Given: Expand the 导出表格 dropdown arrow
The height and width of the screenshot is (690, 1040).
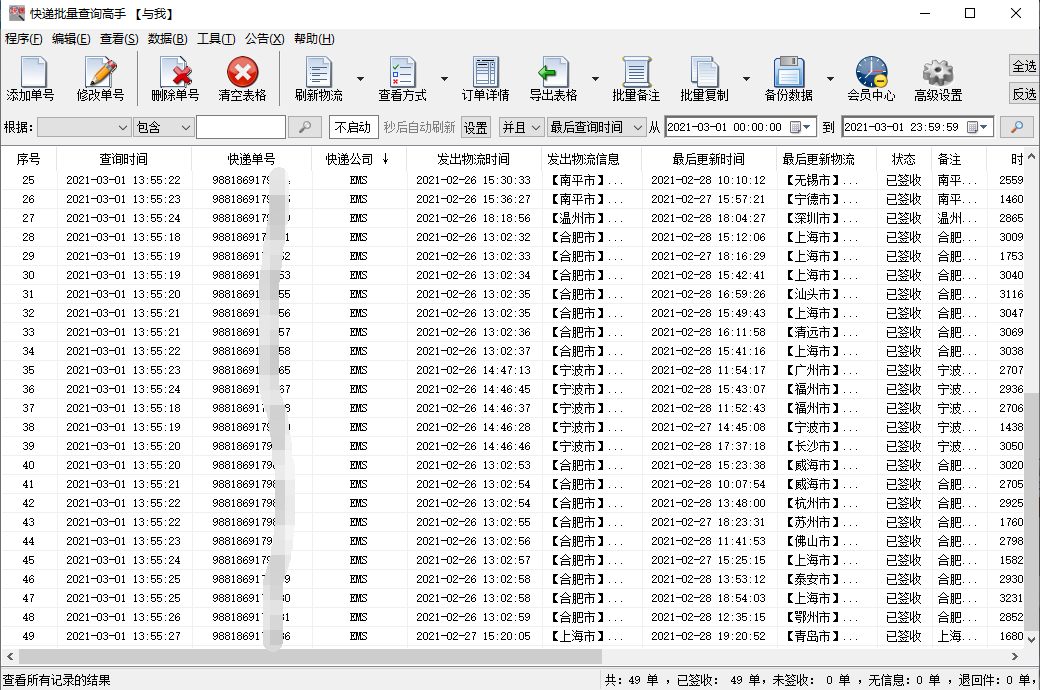Looking at the screenshot, I should click(x=595, y=78).
